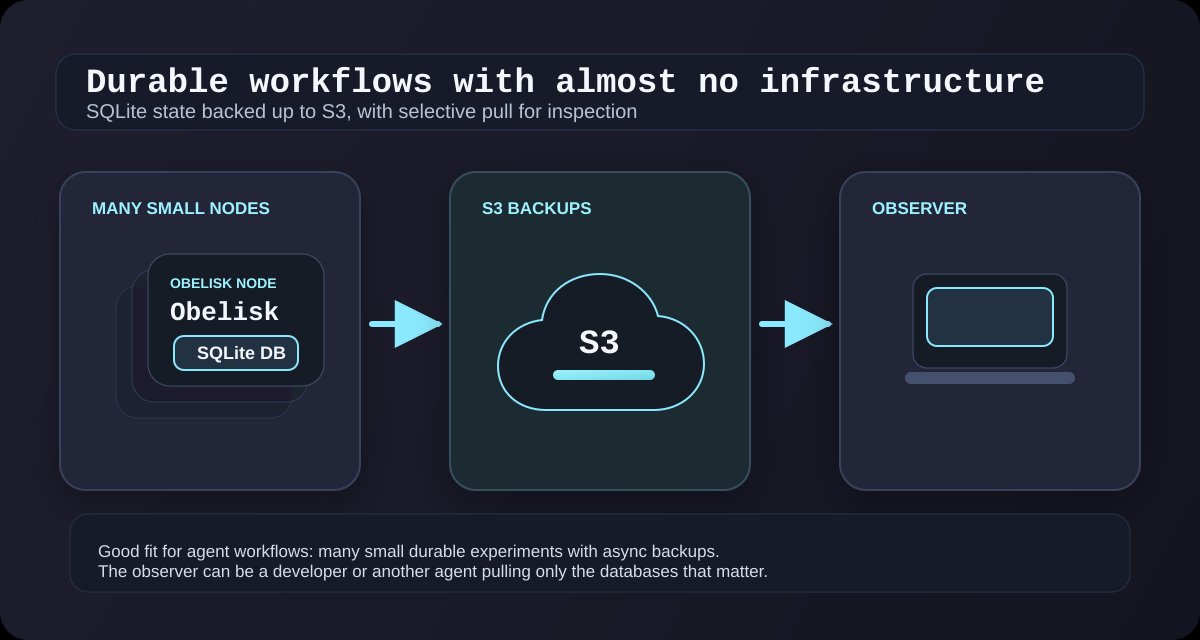
Task: Click the 'The observer can be a developer' line
Action: (433, 572)
